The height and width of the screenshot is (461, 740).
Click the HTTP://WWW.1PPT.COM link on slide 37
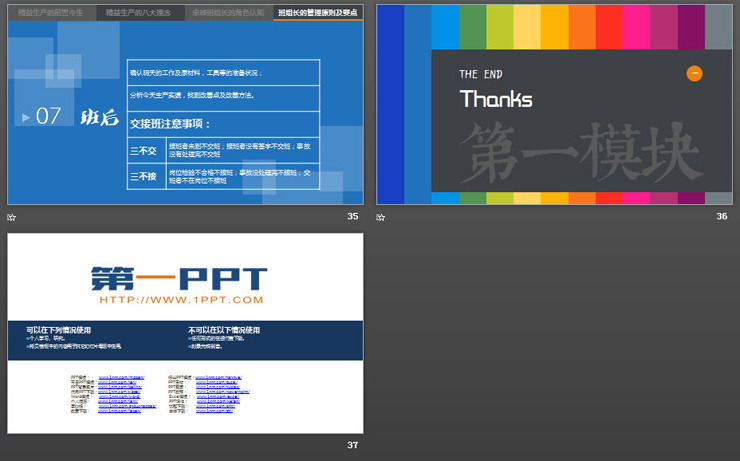[x=181, y=300]
